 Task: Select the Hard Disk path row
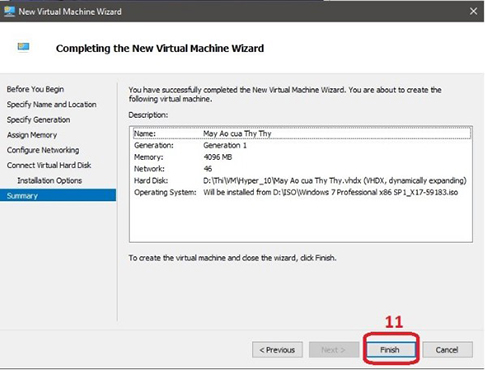point(302,181)
